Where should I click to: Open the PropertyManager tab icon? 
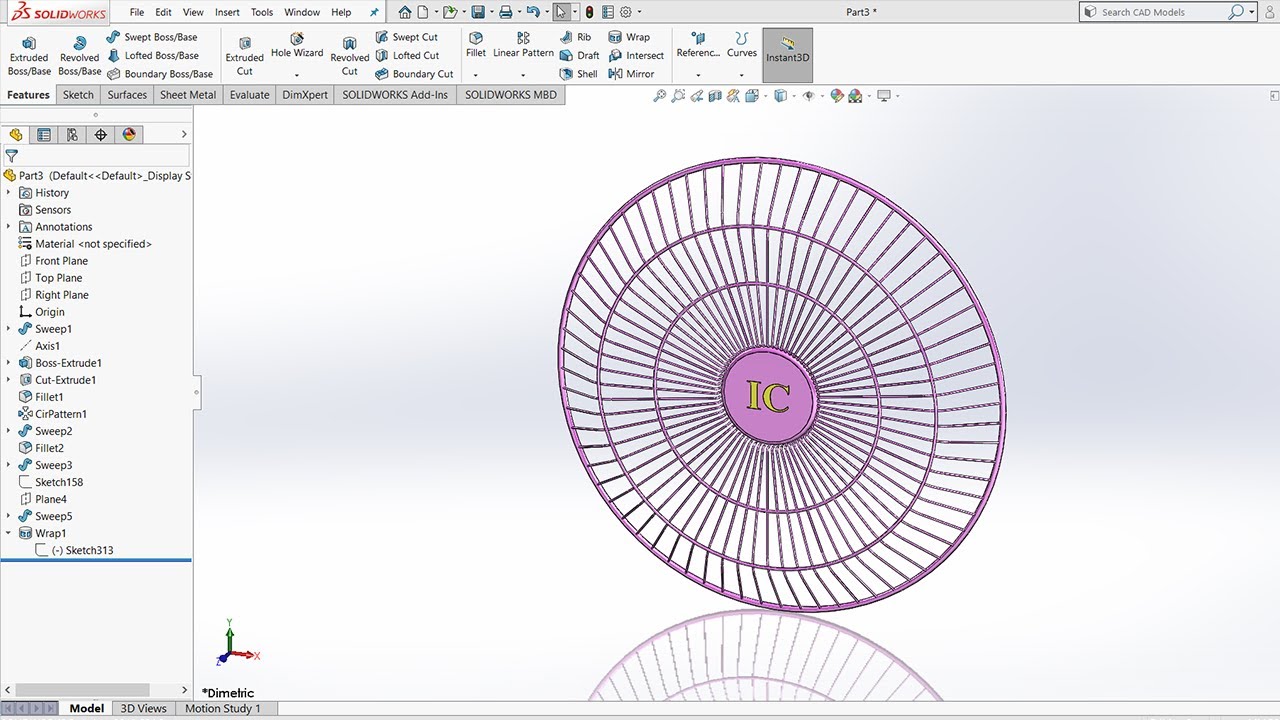(43, 134)
